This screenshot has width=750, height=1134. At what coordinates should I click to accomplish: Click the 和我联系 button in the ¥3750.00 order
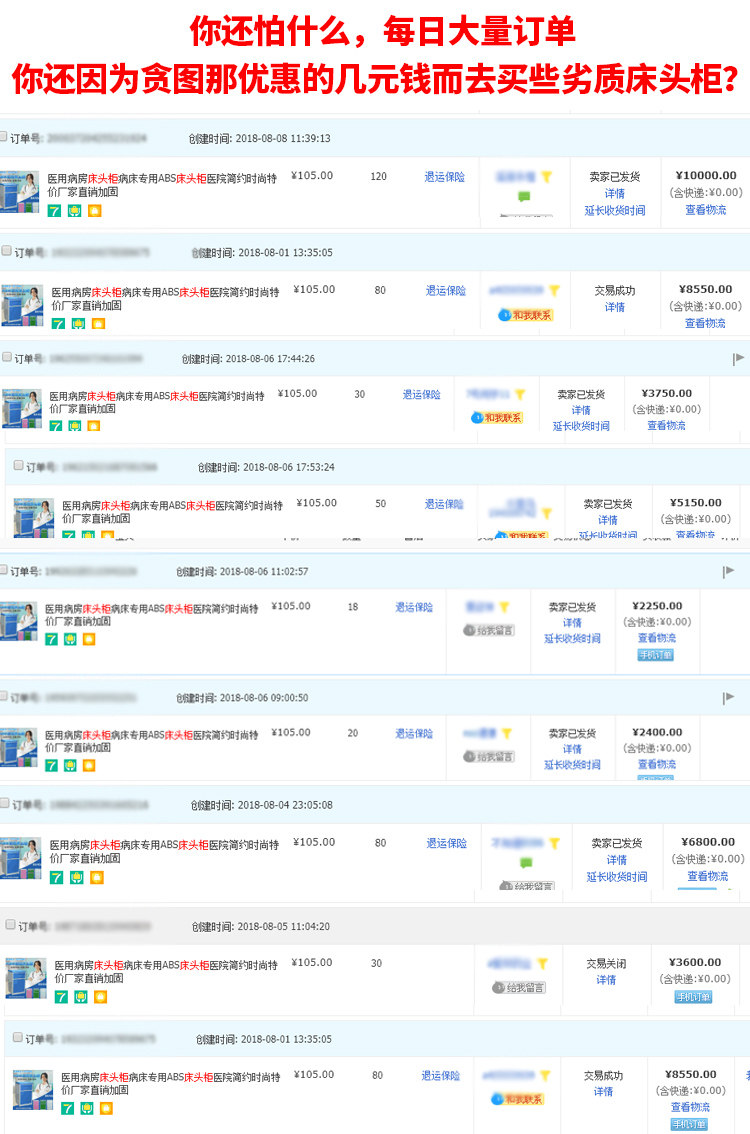point(497,417)
